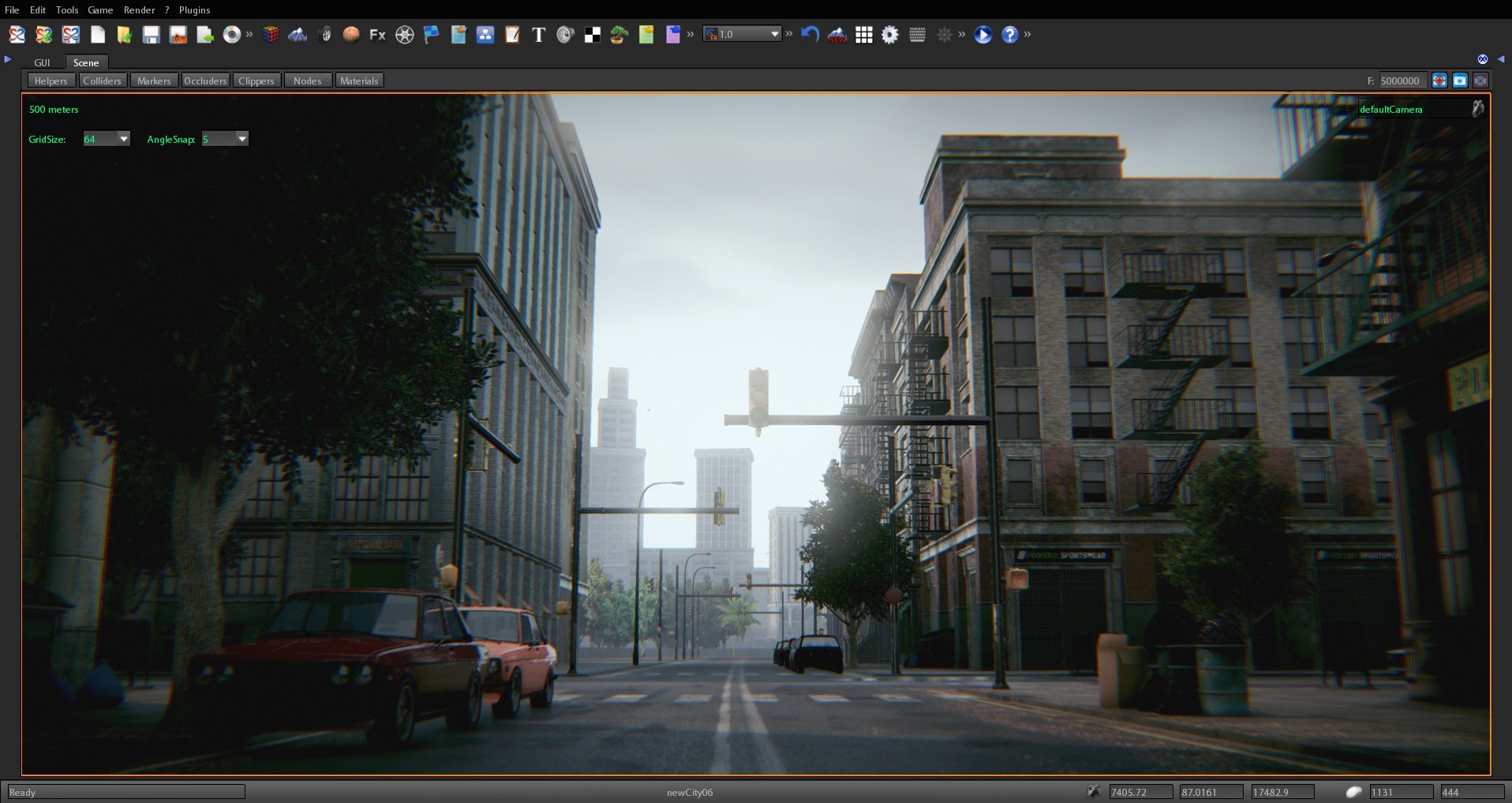The width and height of the screenshot is (1512, 803).
Task: Click the blue flag marker icon
Action: tap(431, 35)
